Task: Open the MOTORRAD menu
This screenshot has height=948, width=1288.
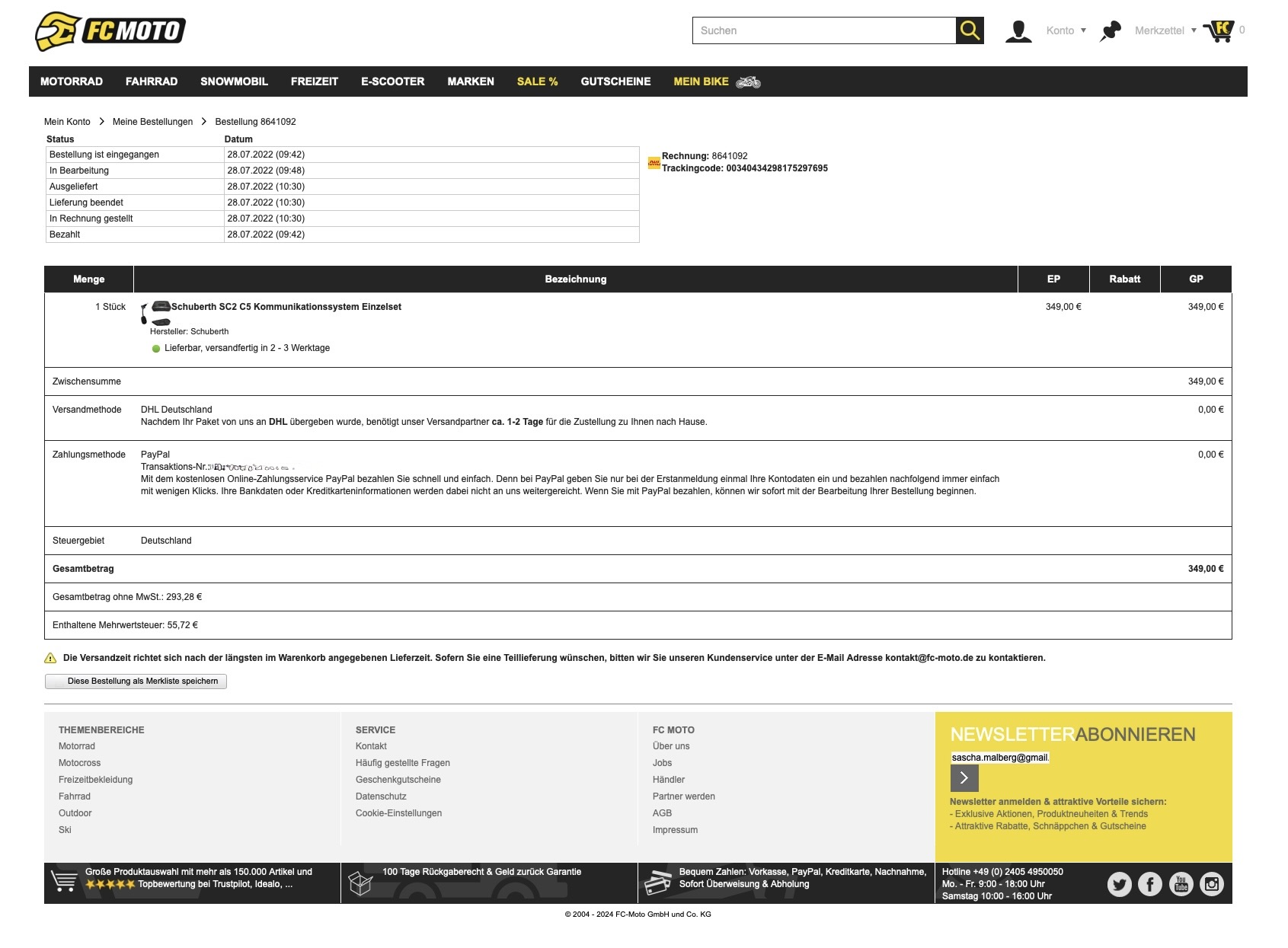Action: pyautogui.click(x=72, y=81)
